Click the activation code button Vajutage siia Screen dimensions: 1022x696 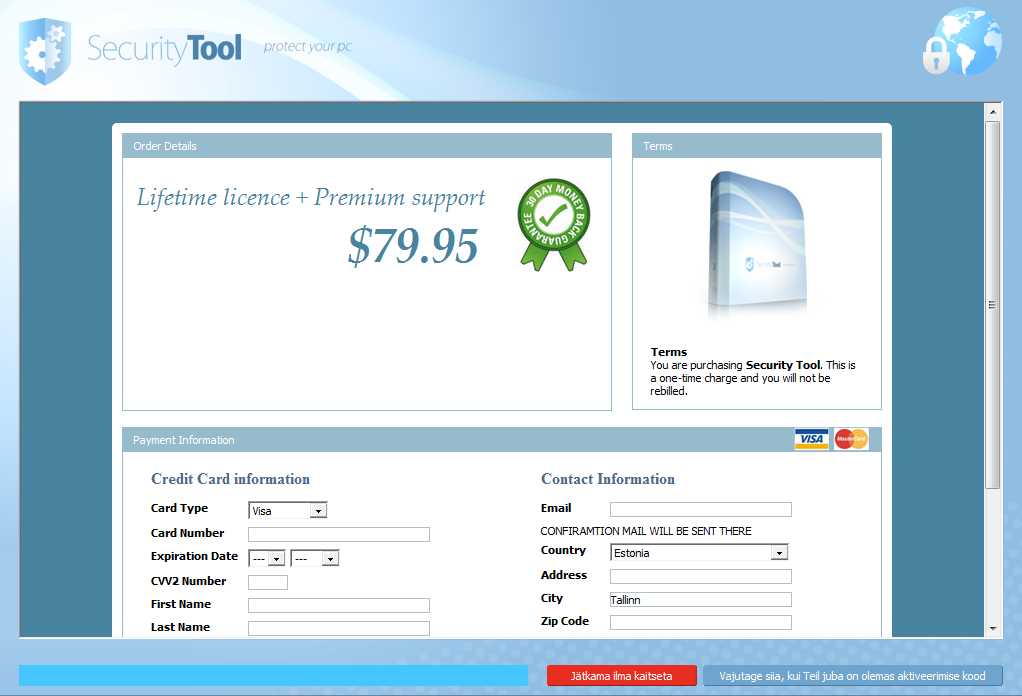[853, 676]
